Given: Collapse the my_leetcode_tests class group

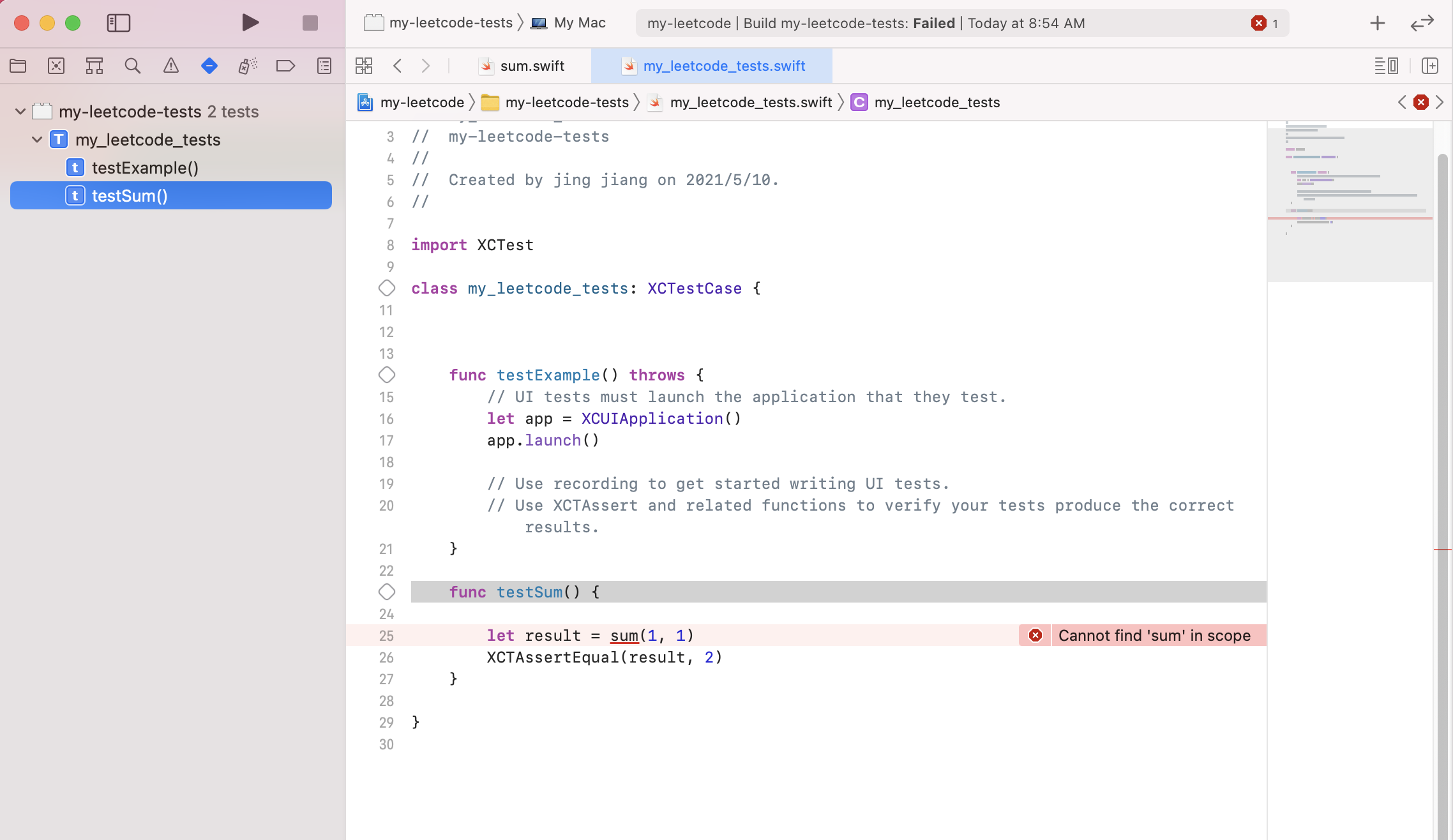Looking at the screenshot, I should point(37,140).
